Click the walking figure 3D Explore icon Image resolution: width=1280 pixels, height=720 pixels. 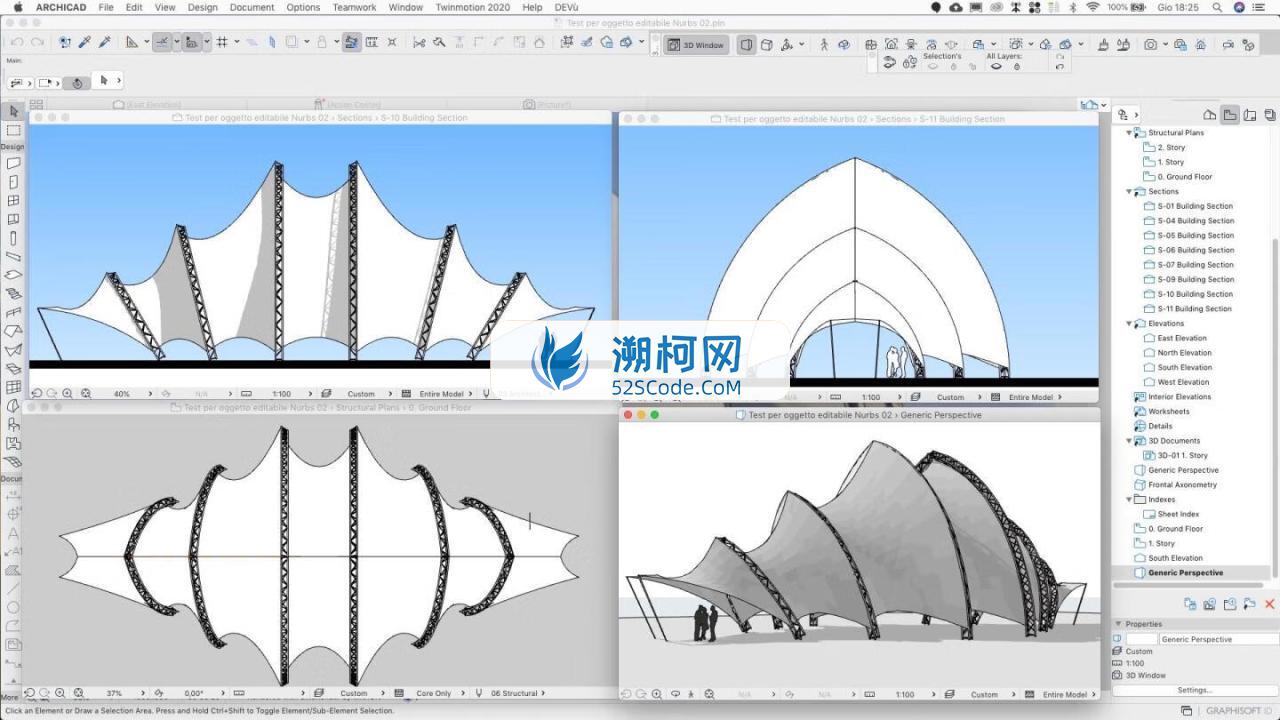824,44
